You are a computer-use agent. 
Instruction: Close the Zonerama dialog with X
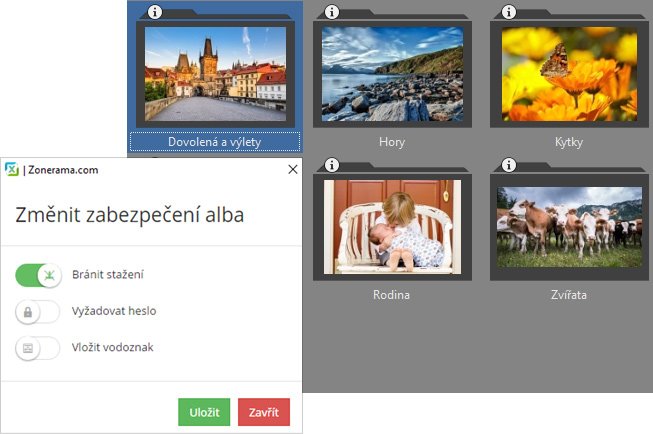293,169
